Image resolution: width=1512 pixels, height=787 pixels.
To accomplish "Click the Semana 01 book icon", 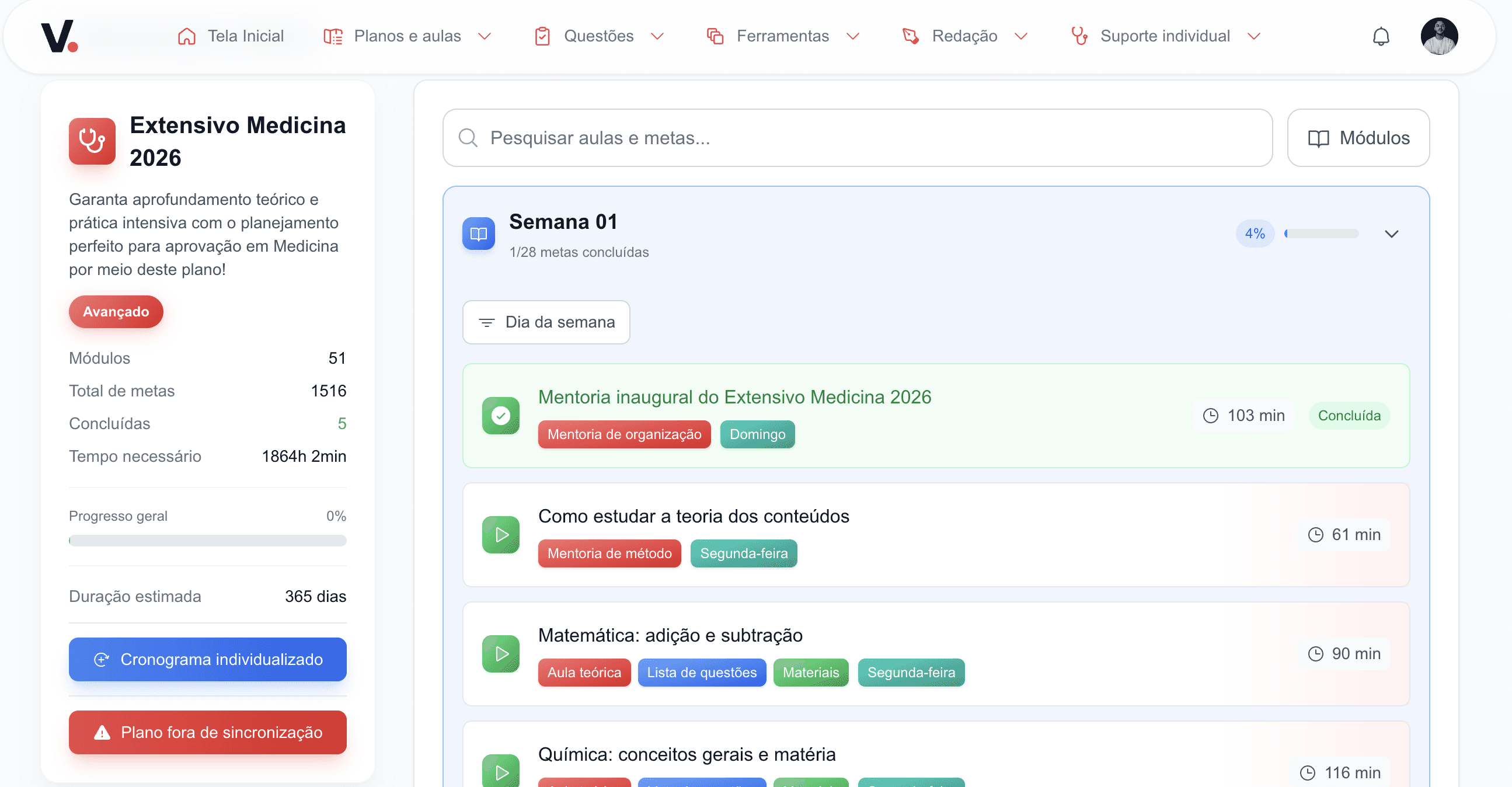I will click(478, 234).
